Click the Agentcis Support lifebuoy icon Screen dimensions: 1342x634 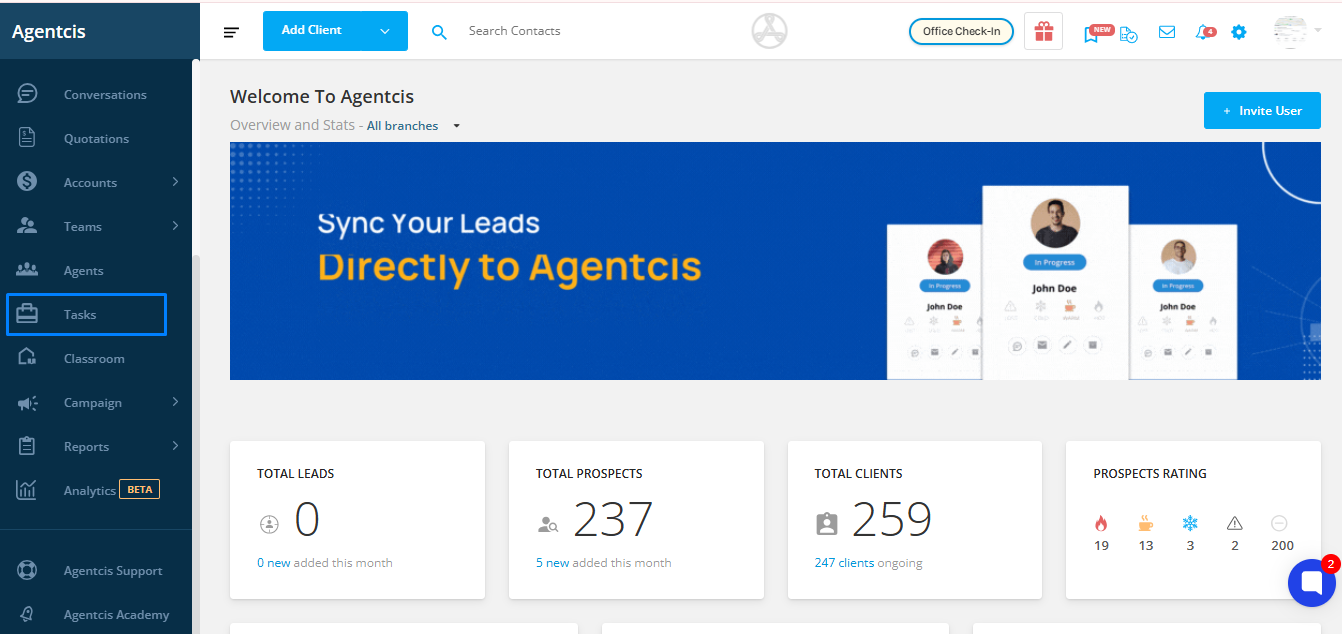coord(27,570)
